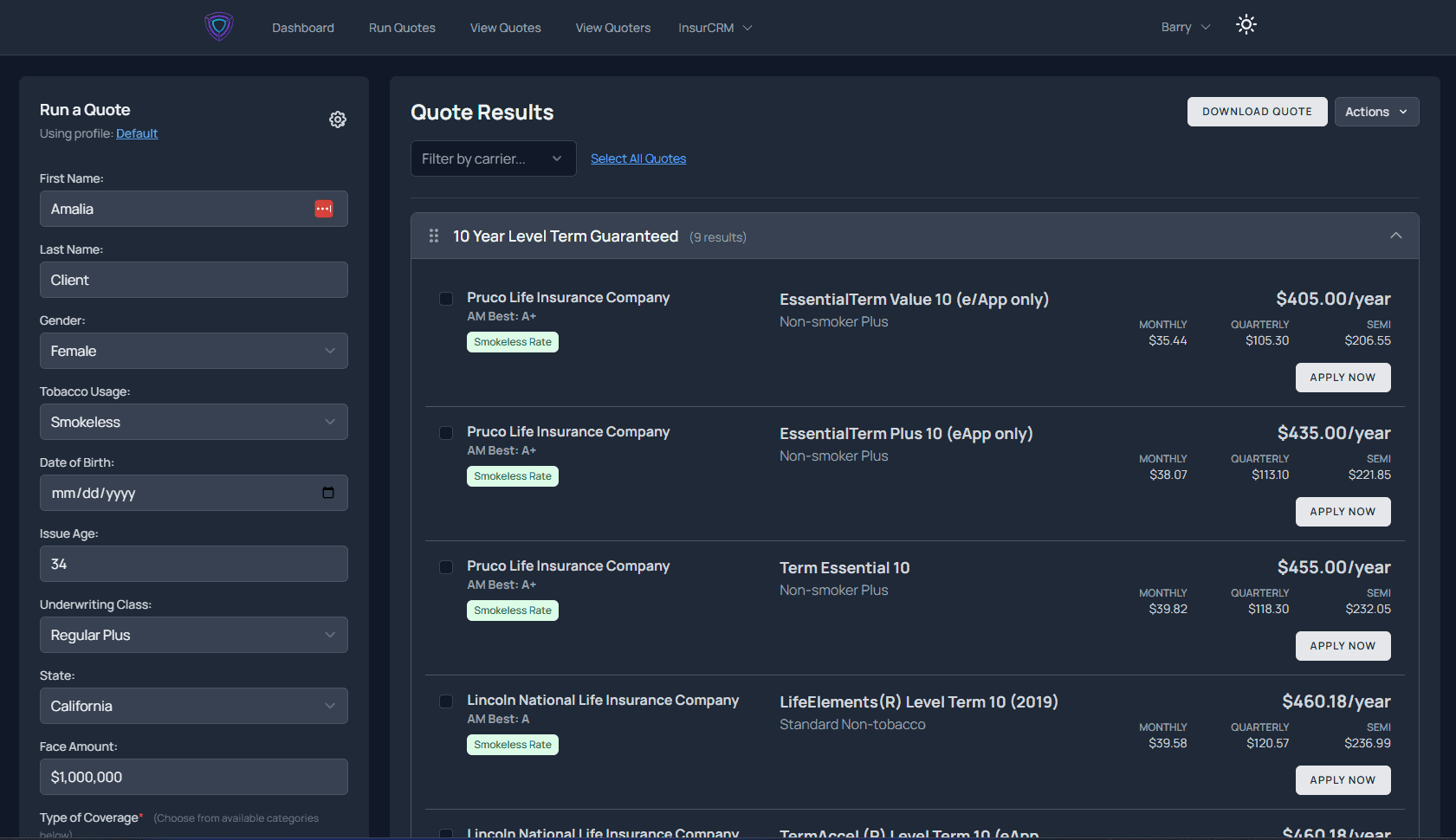
Task: Click the (9 results) count text
Action: [718, 237]
